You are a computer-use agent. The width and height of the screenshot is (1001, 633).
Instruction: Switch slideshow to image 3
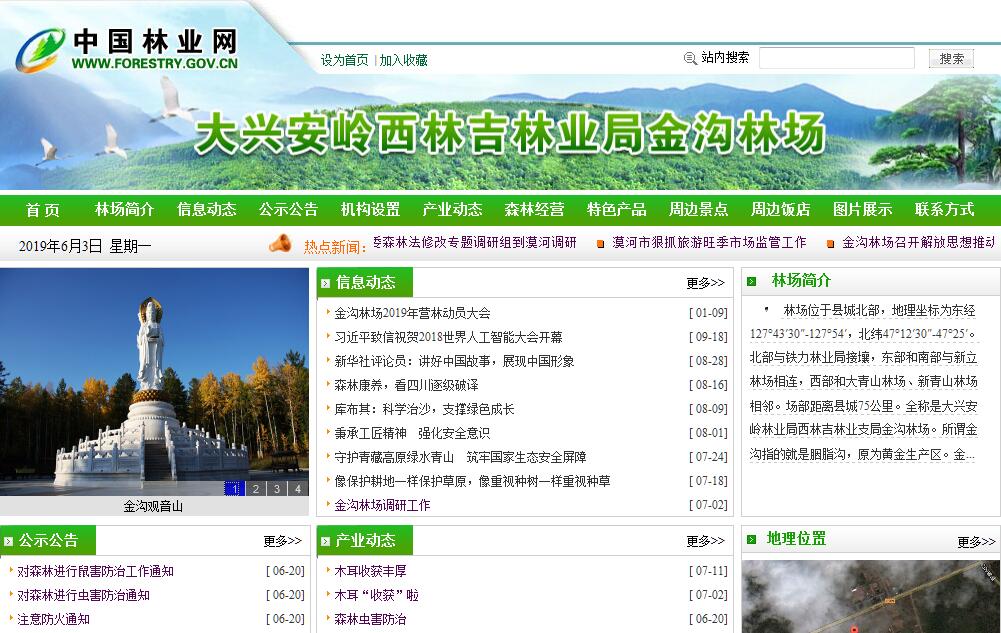[276, 489]
